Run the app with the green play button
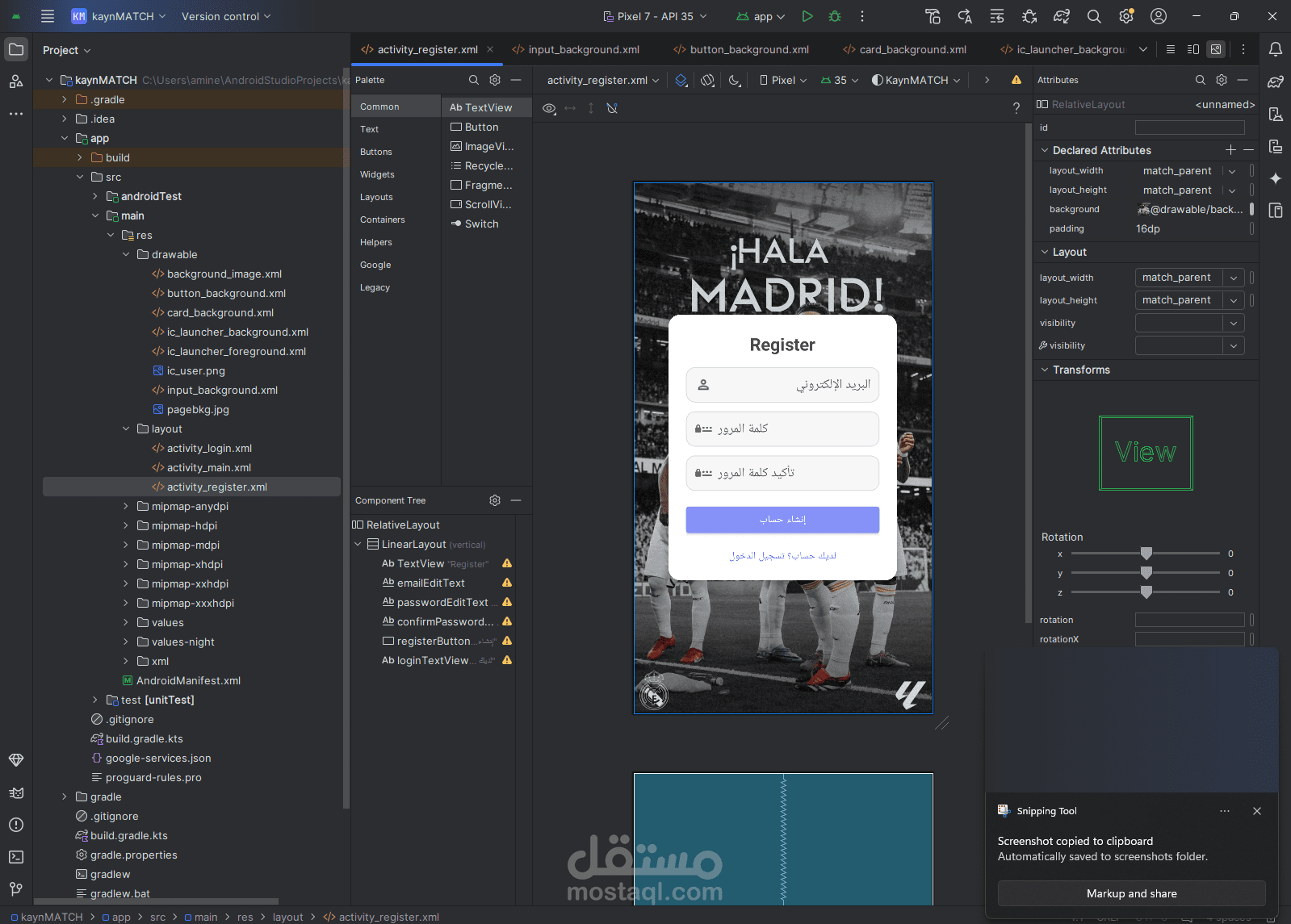The width and height of the screenshot is (1291, 924). (807, 16)
